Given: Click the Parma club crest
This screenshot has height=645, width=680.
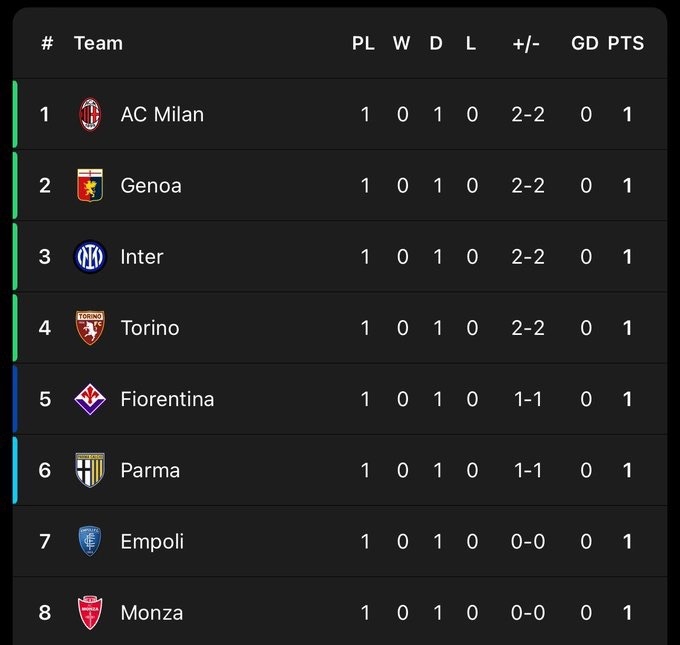Looking at the screenshot, I should [x=91, y=470].
